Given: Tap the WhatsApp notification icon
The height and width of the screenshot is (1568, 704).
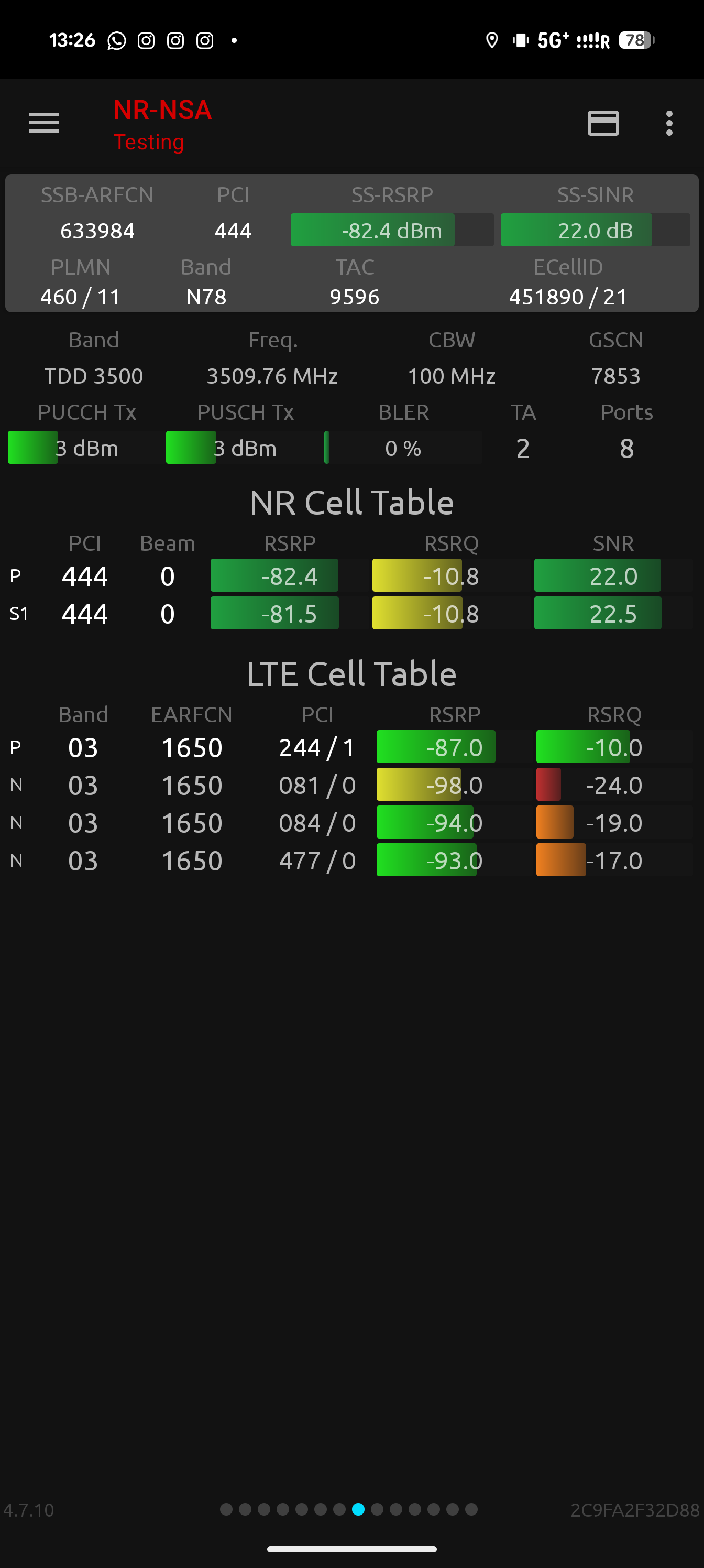Looking at the screenshot, I should (116, 41).
